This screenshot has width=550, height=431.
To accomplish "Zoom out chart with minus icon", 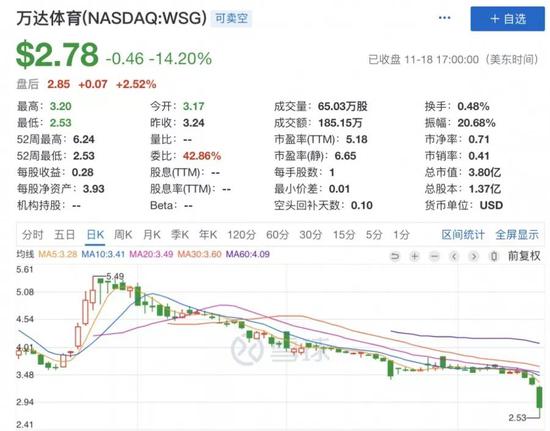I will pyautogui.click(x=434, y=257).
